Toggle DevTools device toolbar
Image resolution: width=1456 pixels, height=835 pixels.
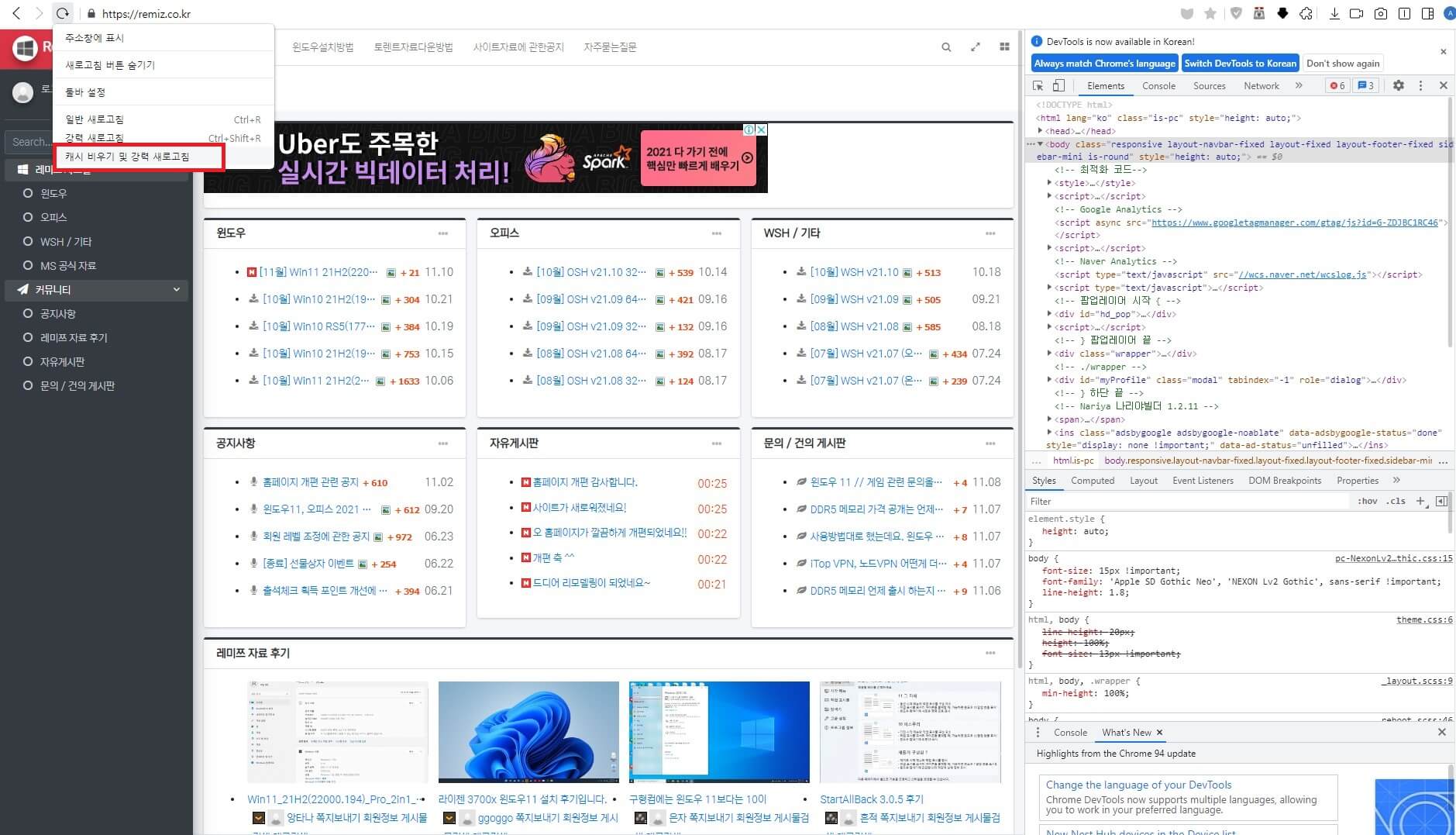click(x=1058, y=85)
